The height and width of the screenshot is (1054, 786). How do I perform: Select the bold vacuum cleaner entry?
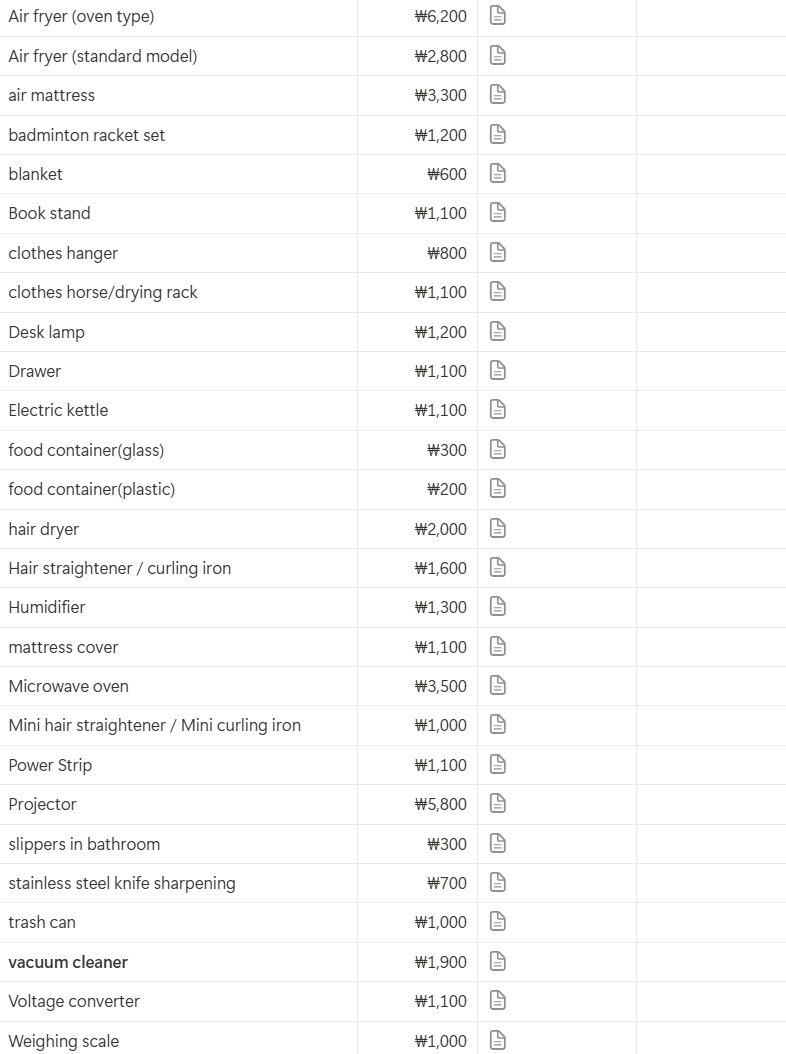coord(68,962)
